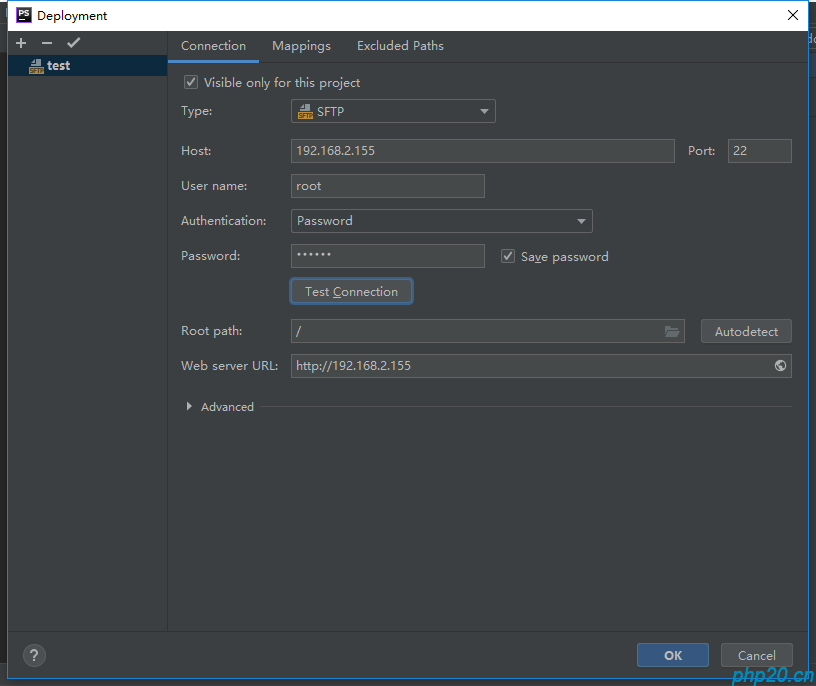Select the test SFTP server entry
Image resolution: width=816 pixels, height=686 pixels.
coord(87,66)
